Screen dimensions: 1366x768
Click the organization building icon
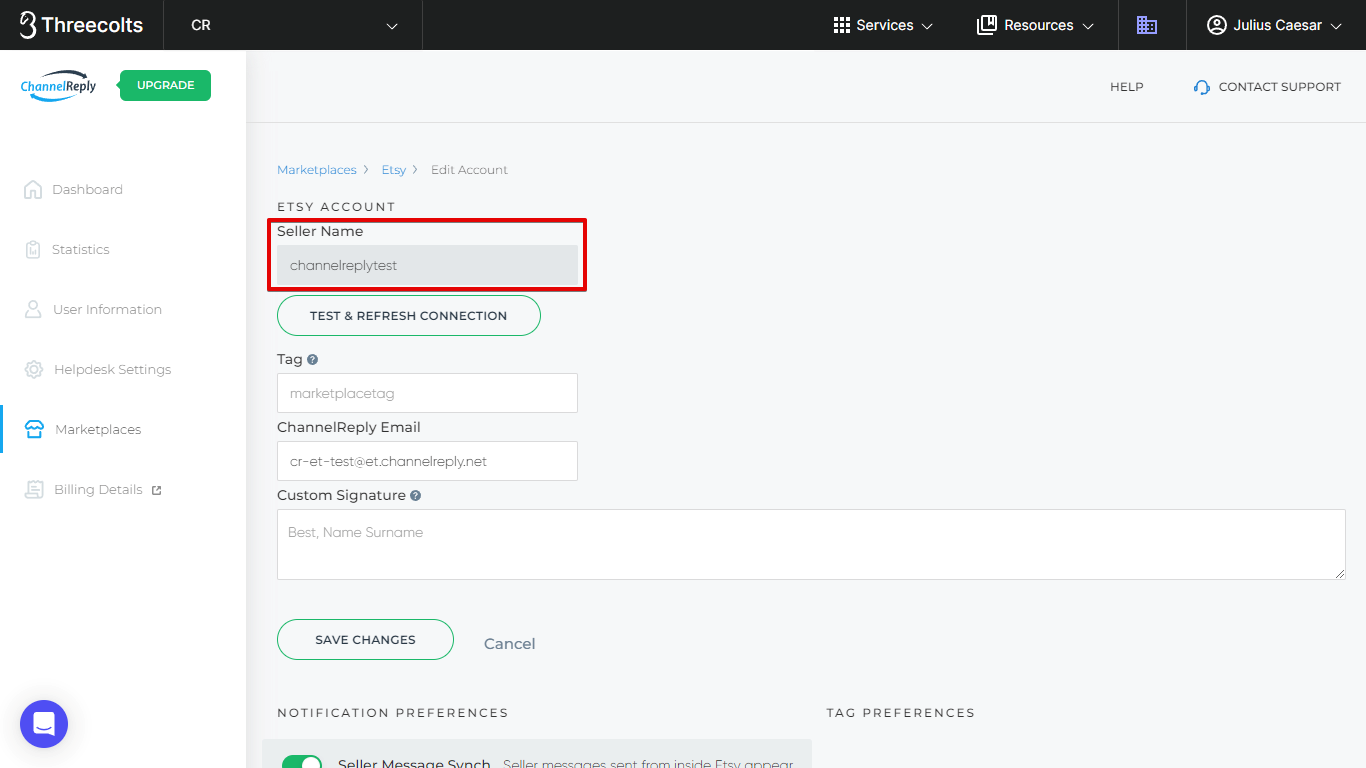pyautogui.click(x=1147, y=25)
